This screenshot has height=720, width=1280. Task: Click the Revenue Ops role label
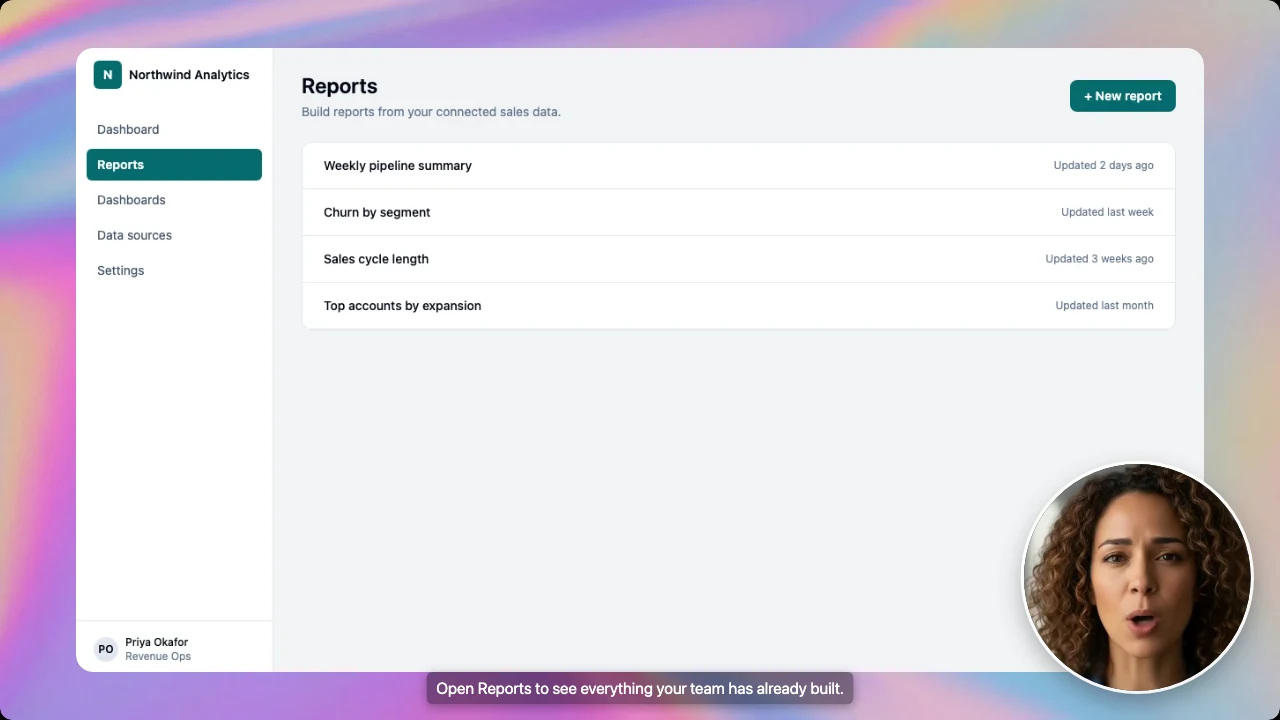coord(158,657)
